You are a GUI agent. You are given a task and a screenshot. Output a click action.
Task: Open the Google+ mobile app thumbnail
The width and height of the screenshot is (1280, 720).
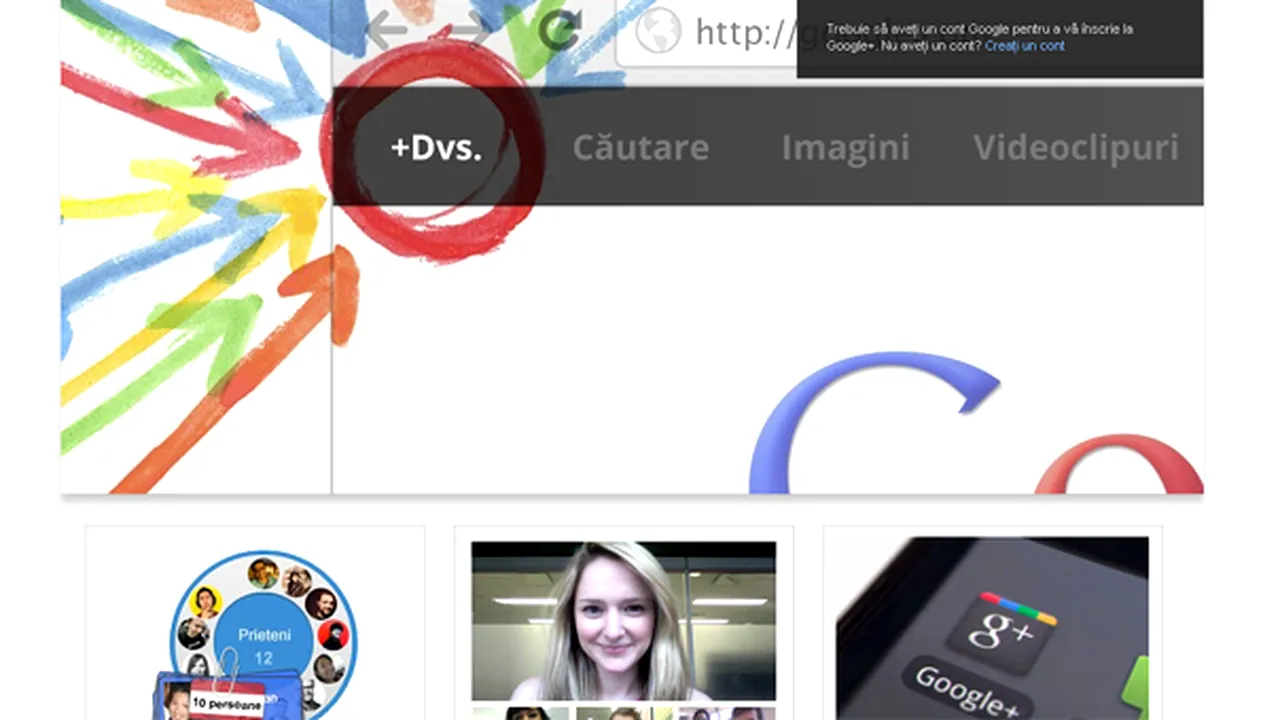coord(992,623)
